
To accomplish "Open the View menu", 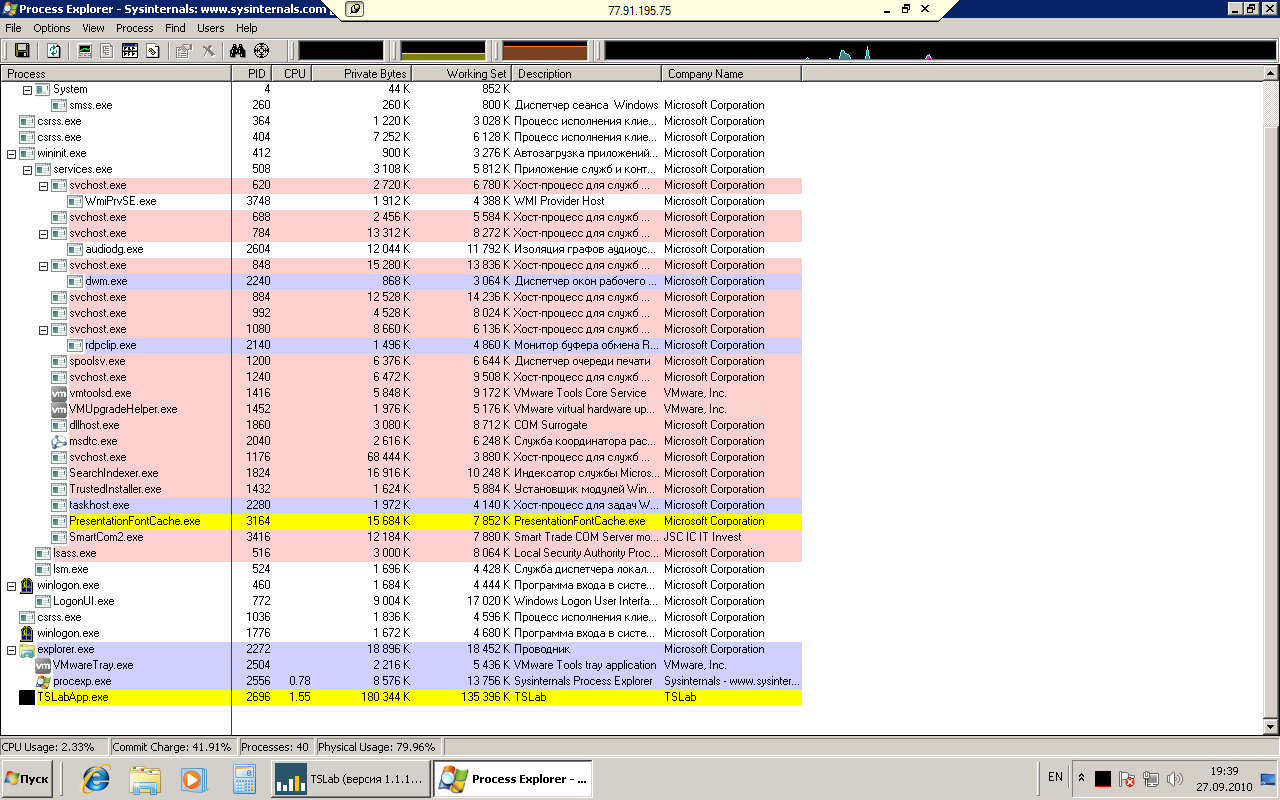I will pos(93,28).
